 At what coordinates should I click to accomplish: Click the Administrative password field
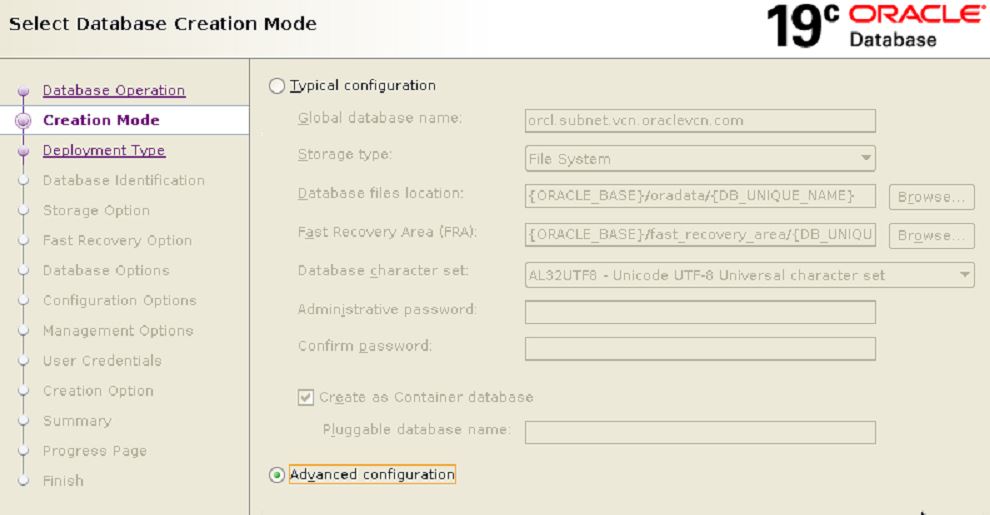pos(700,312)
